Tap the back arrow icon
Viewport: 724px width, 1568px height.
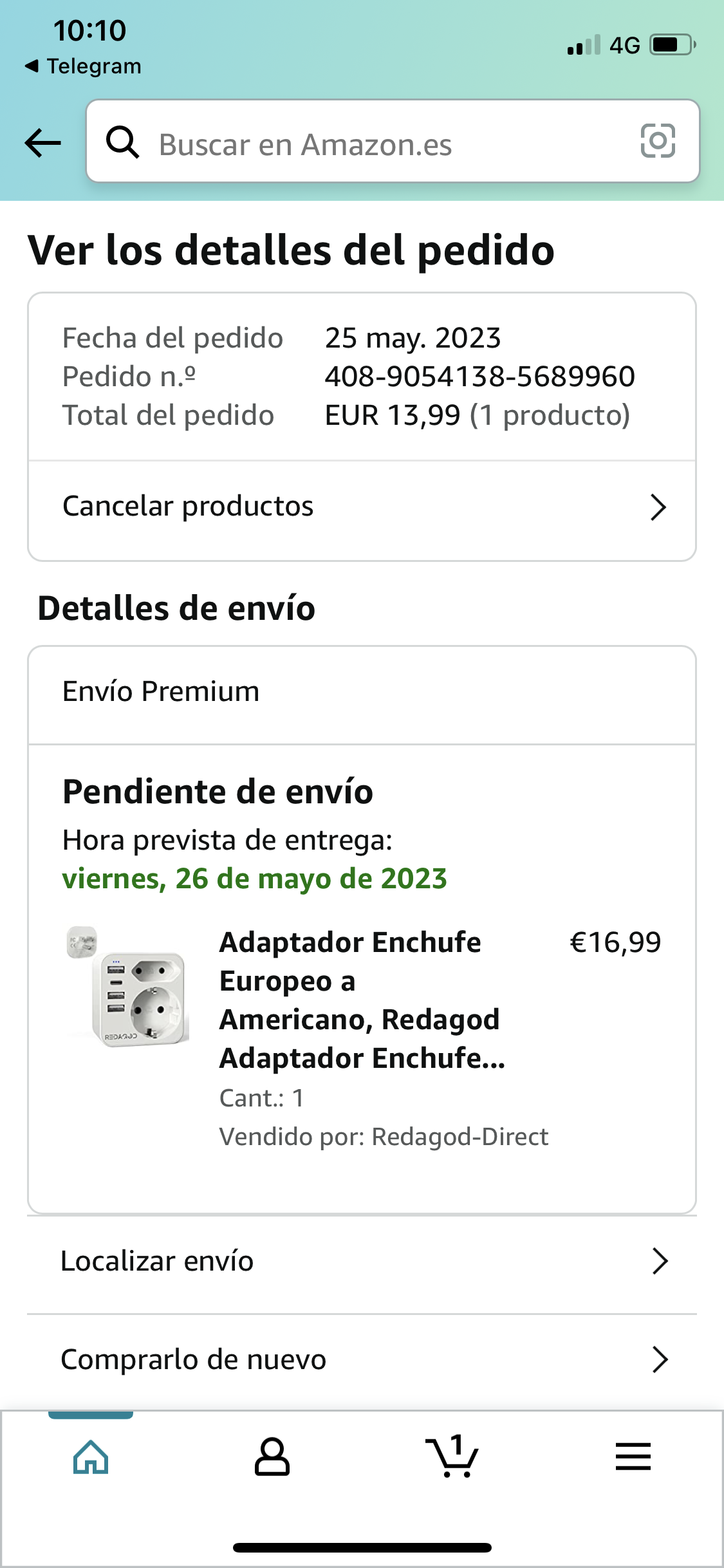click(43, 142)
